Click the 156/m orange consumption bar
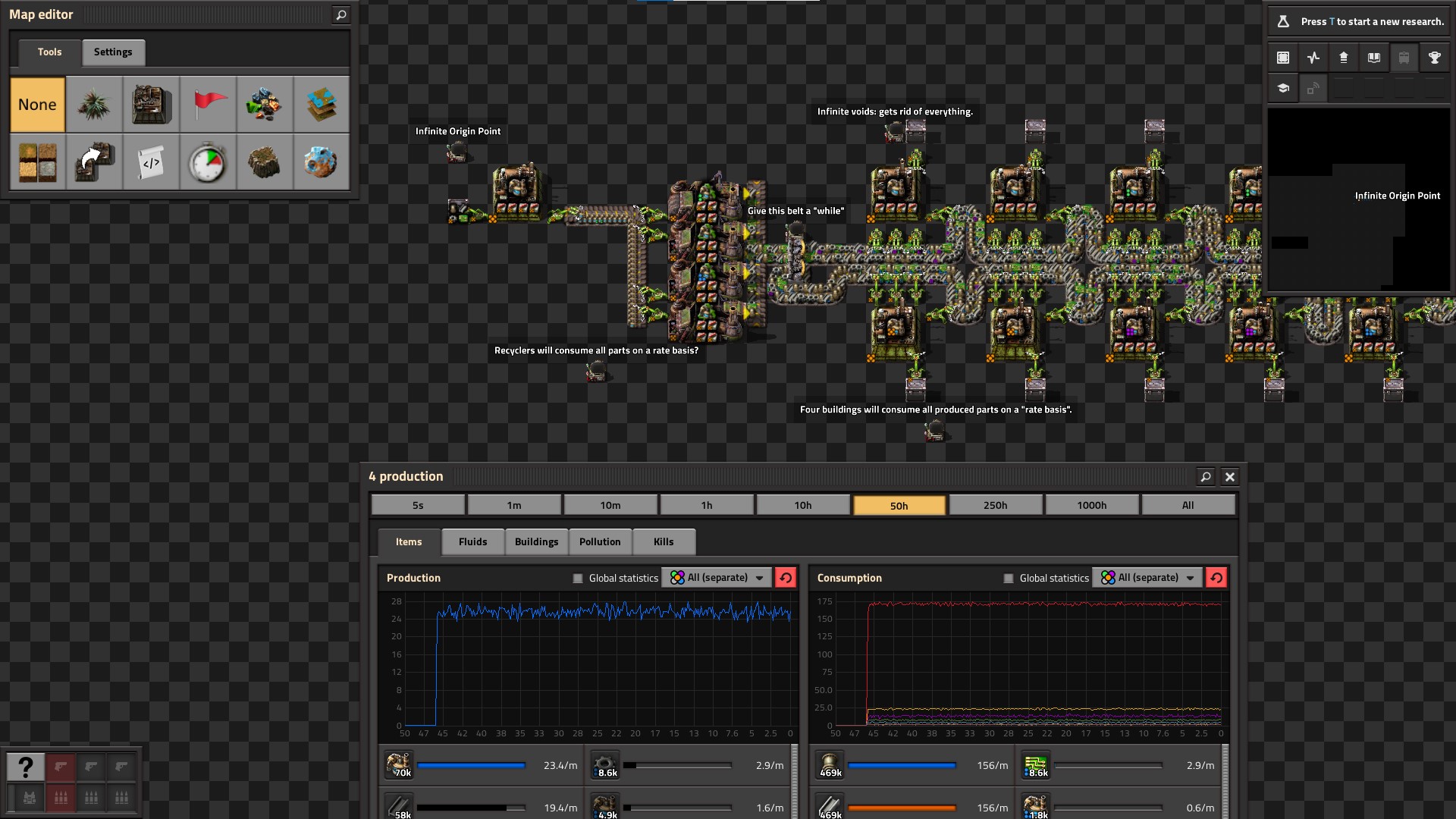Screen dimensions: 1456x819 [902, 808]
